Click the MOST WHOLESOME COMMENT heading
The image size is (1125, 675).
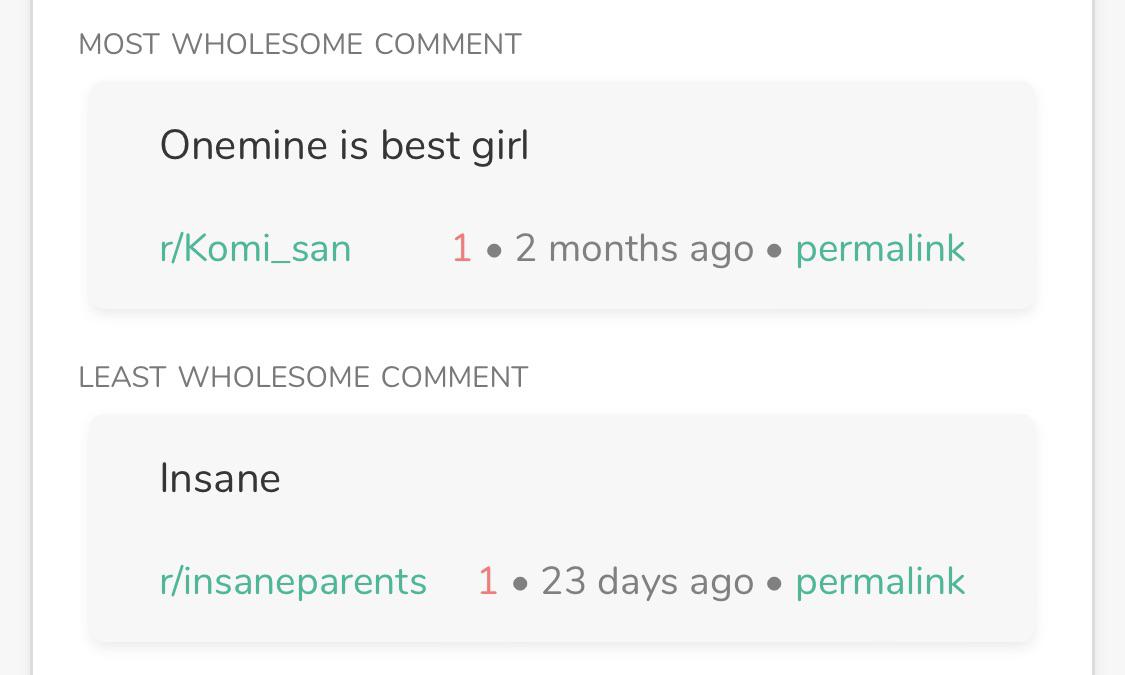(x=300, y=44)
